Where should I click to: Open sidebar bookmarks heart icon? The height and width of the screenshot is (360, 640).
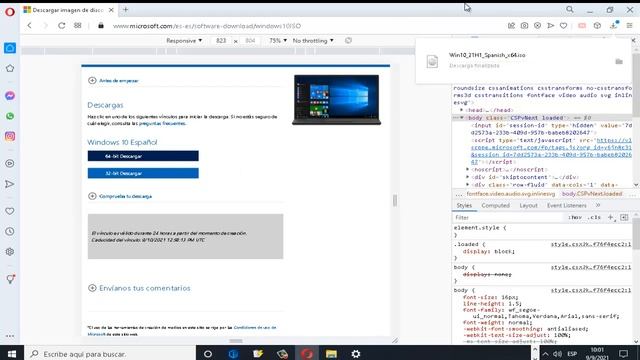[10, 211]
